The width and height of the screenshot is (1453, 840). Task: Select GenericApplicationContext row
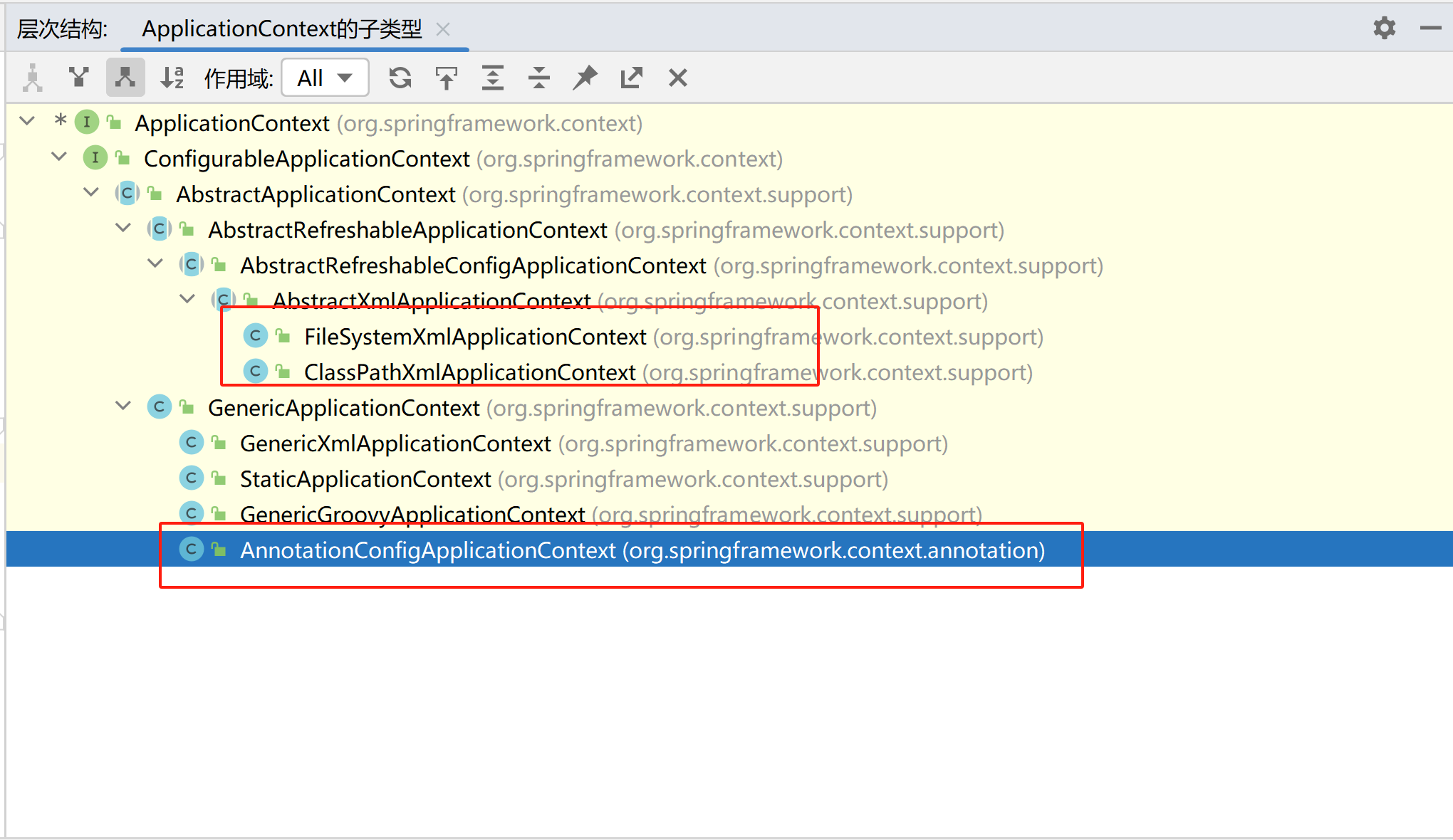729,407
